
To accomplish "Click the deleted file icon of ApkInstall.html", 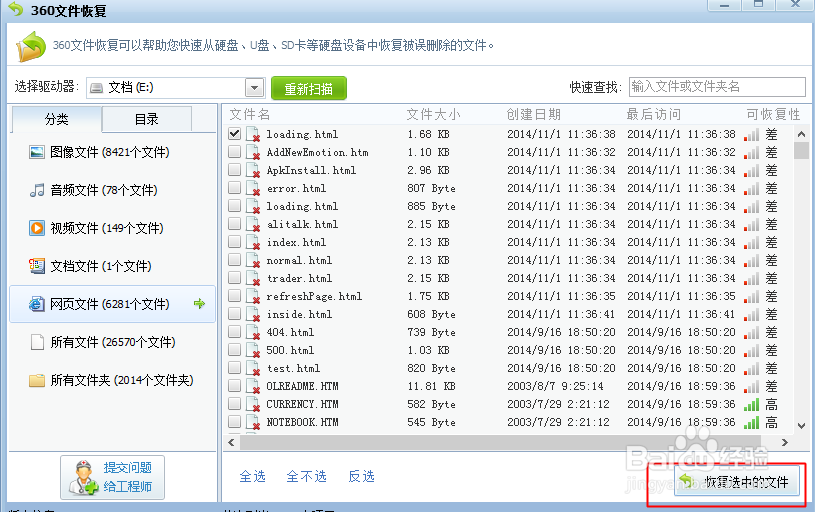I will [253, 170].
